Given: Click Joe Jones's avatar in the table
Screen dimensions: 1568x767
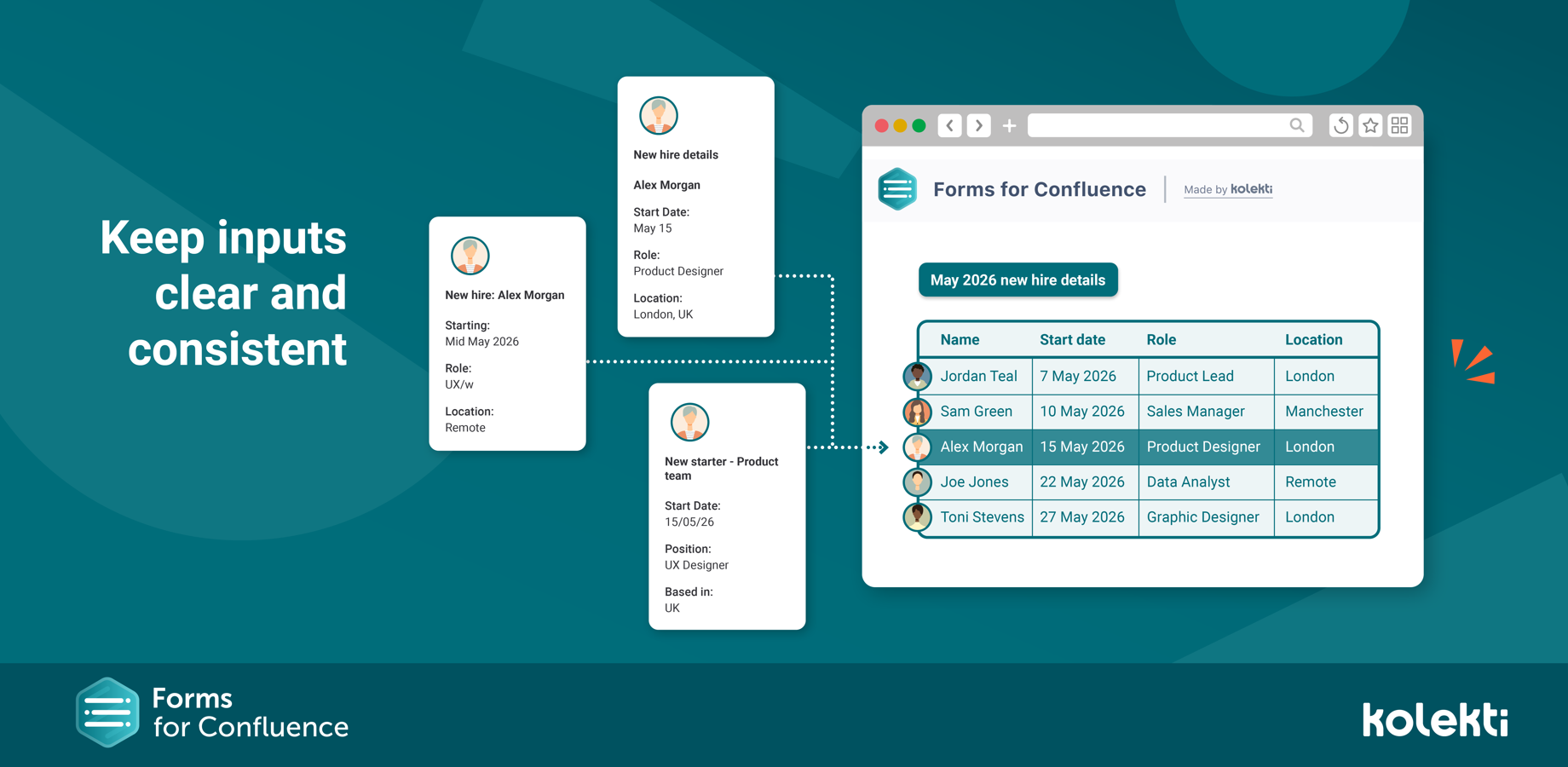Looking at the screenshot, I should click(x=917, y=482).
